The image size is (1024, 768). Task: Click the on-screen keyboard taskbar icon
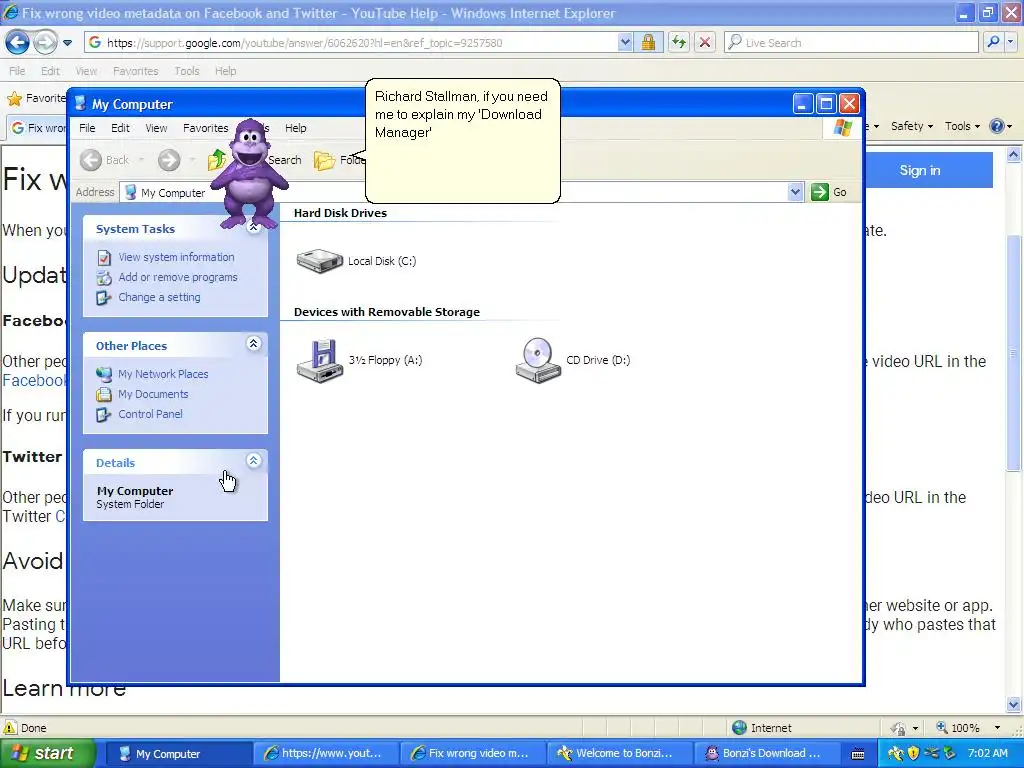pos(858,754)
